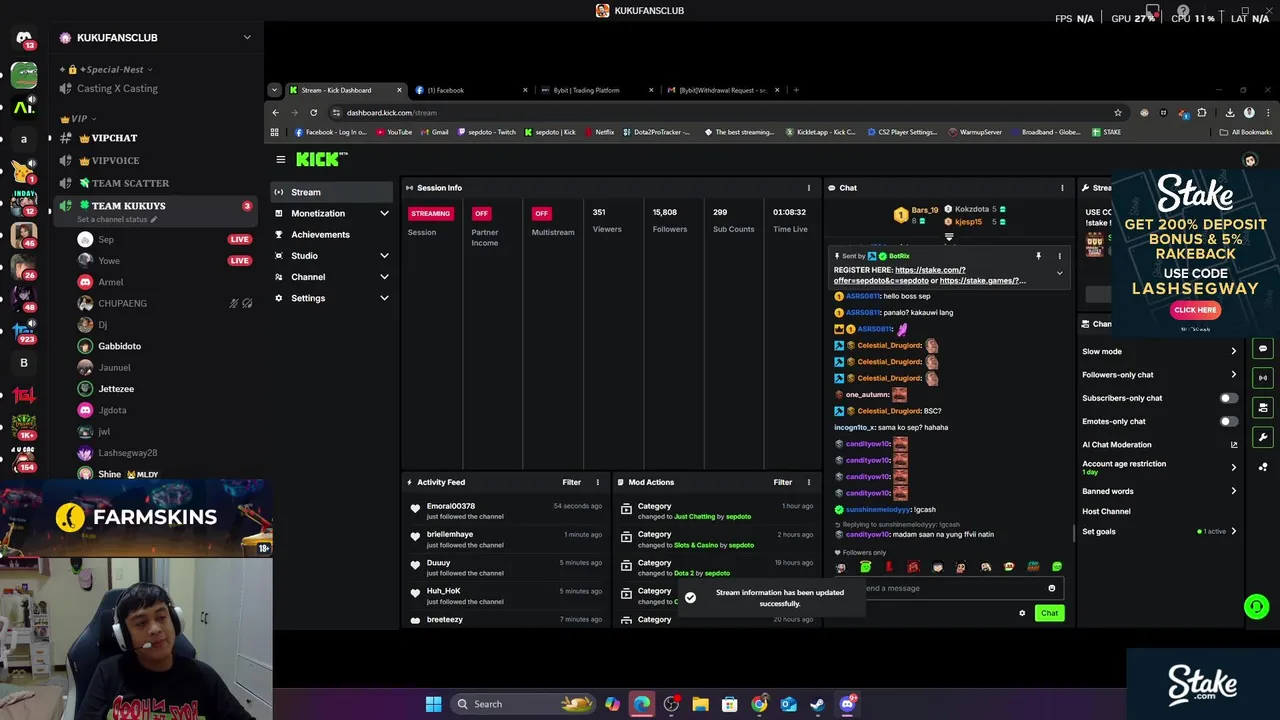Click Stake ad CLICK HERE button
The width and height of the screenshot is (1280, 720).
(x=1195, y=310)
